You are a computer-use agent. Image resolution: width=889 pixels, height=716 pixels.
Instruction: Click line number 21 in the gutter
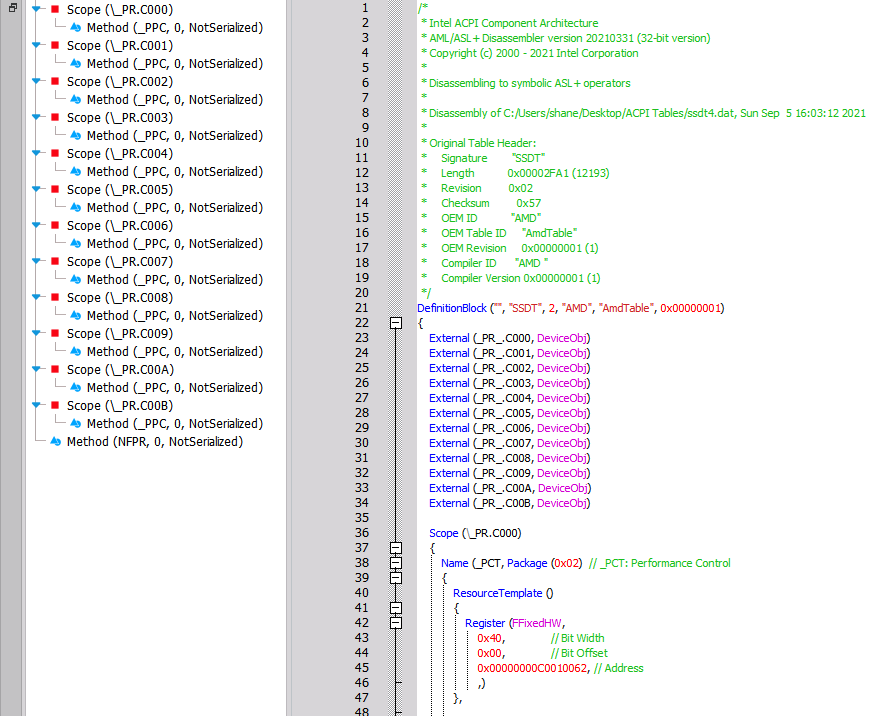pyautogui.click(x=362, y=308)
